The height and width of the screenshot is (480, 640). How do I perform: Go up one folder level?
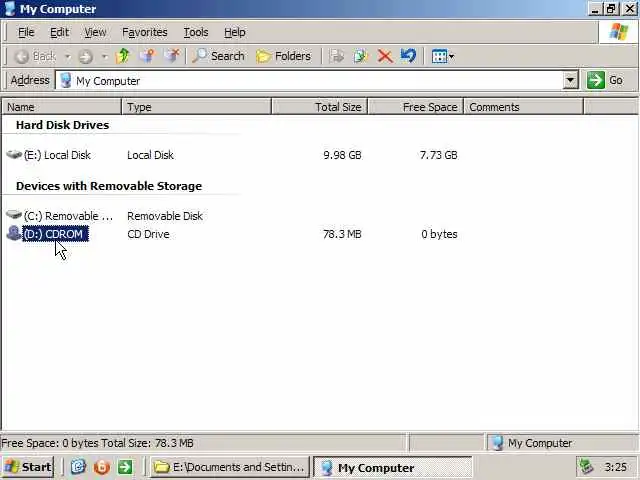click(122, 56)
